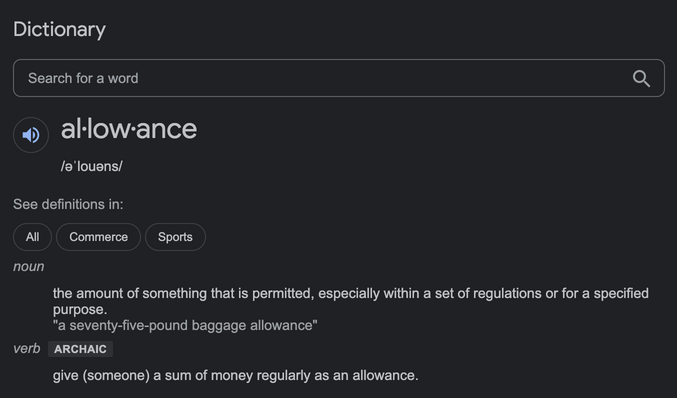Filter definitions by Commerce
This screenshot has width=677, height=398.
click(x=98, y=237)
